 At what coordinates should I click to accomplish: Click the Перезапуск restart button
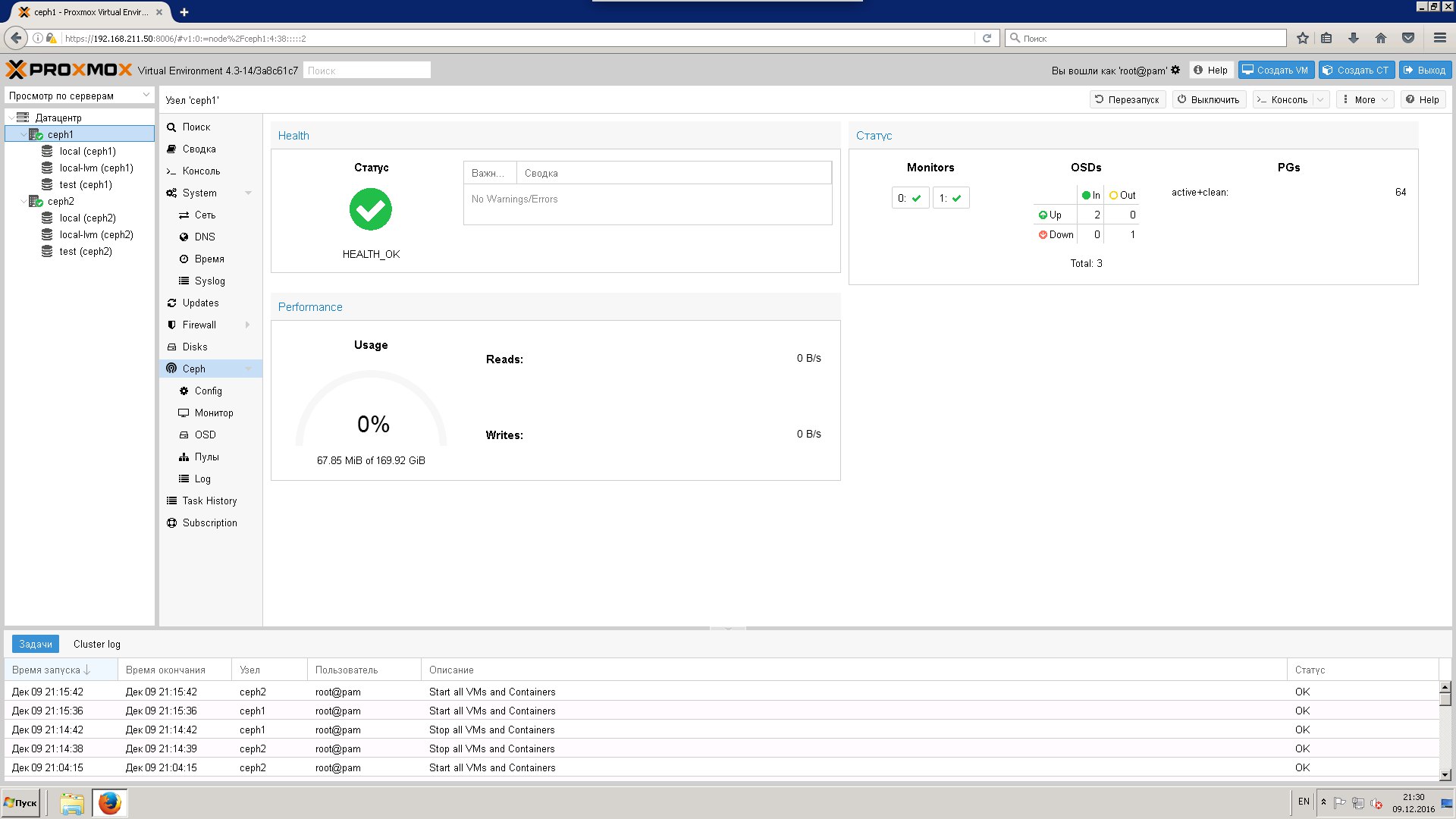pyautogui.click(x=1127, y=99)
